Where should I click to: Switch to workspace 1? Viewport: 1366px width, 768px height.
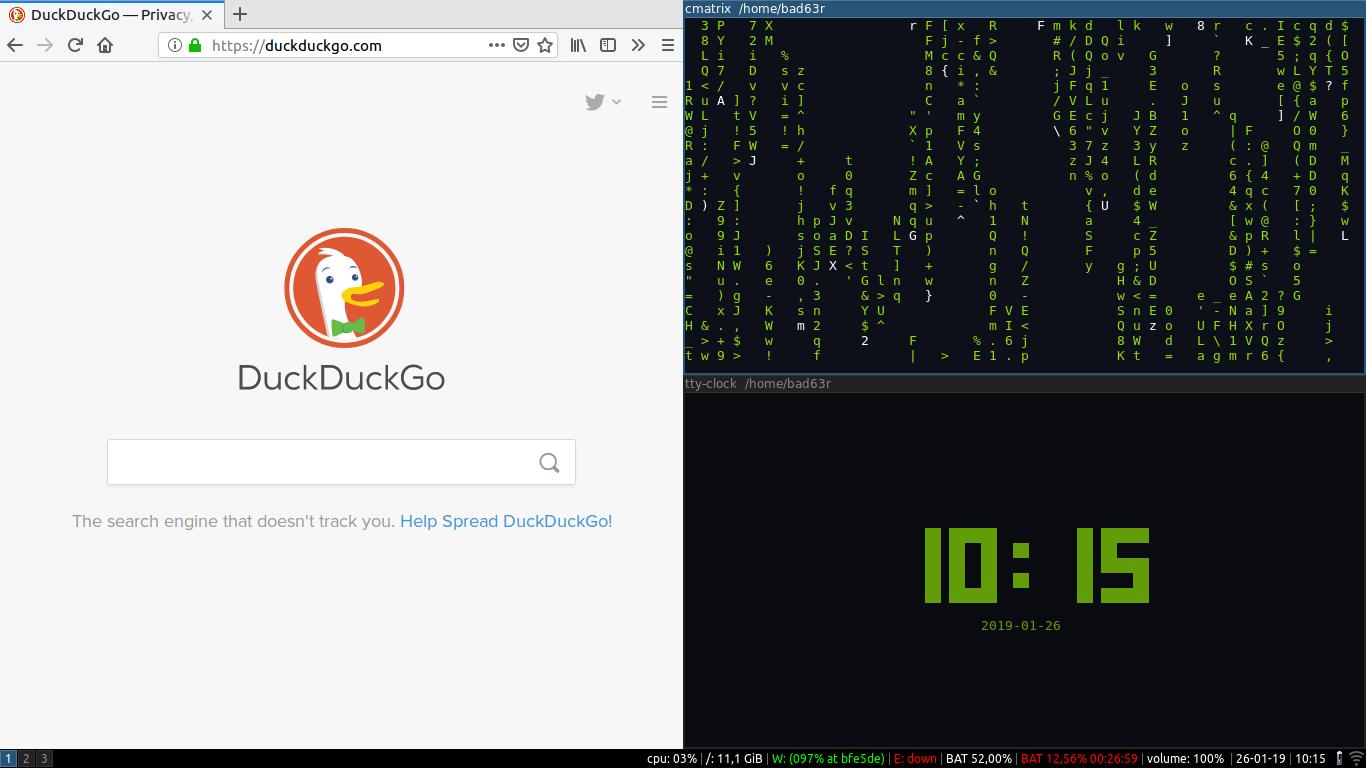(x=8, y=759)
